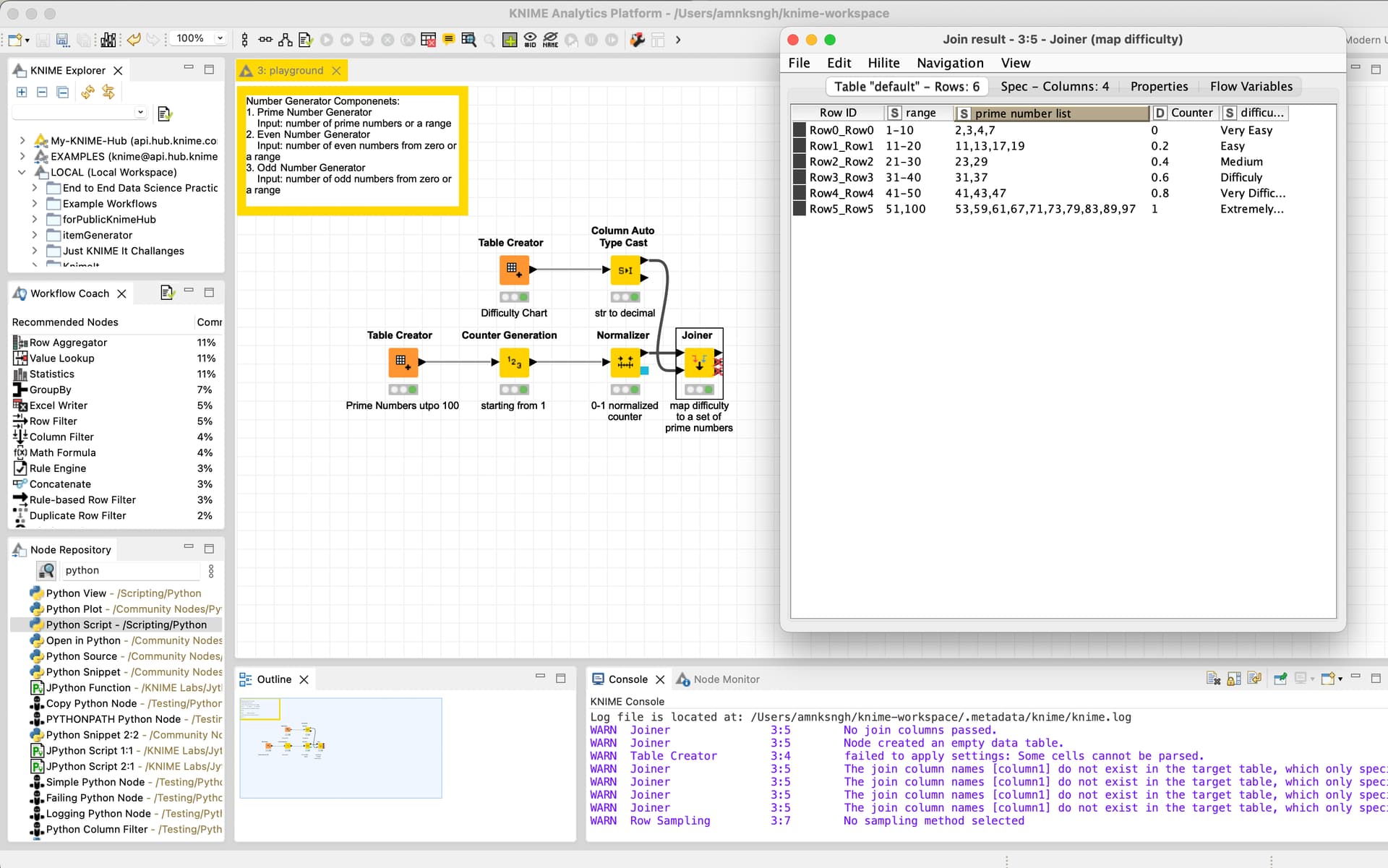The height and width of the screenshot is (868, 1388).
Task: Select JPython Function node in repository
Action: point(124,688)
